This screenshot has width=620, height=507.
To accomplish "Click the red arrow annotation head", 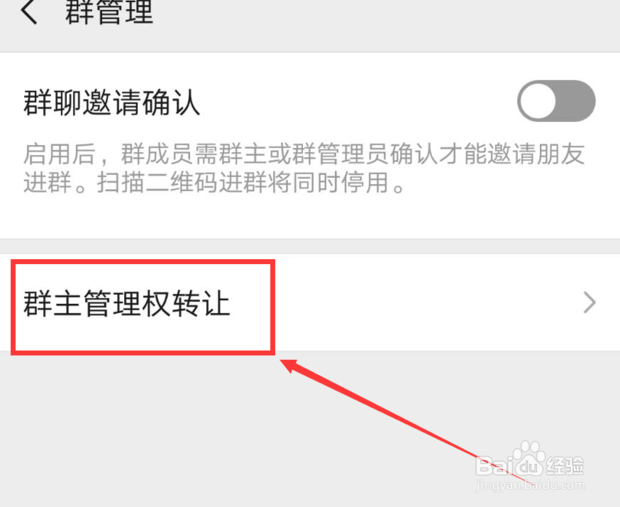I will [x=292, y=366].
